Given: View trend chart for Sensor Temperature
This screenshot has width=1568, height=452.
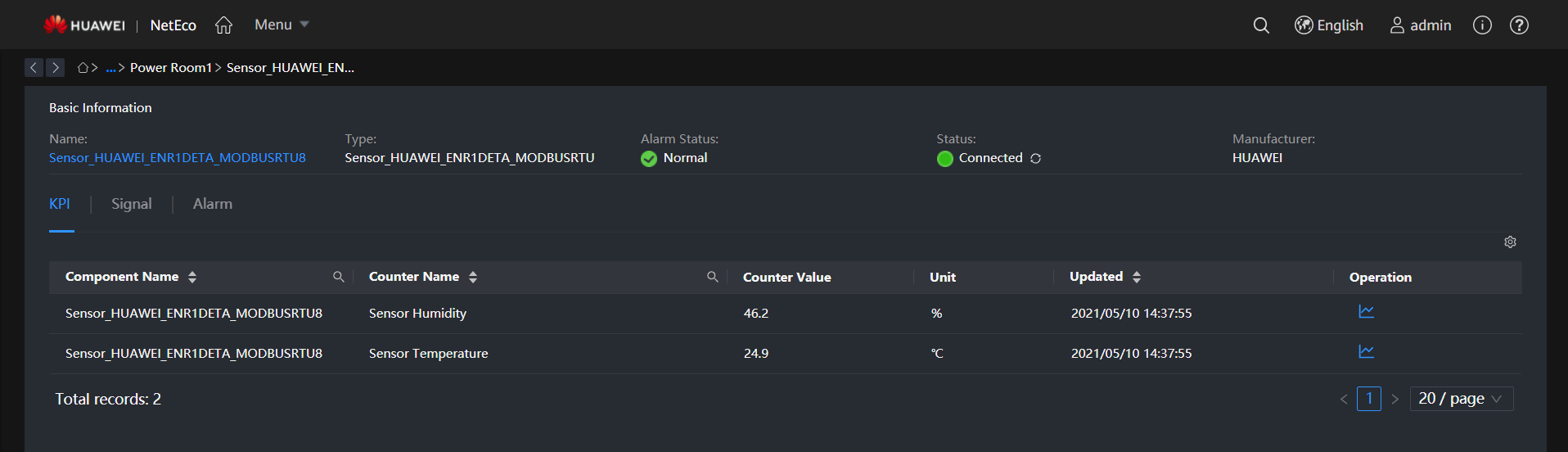Looking at the screenshot, I should pos(1366,351).
